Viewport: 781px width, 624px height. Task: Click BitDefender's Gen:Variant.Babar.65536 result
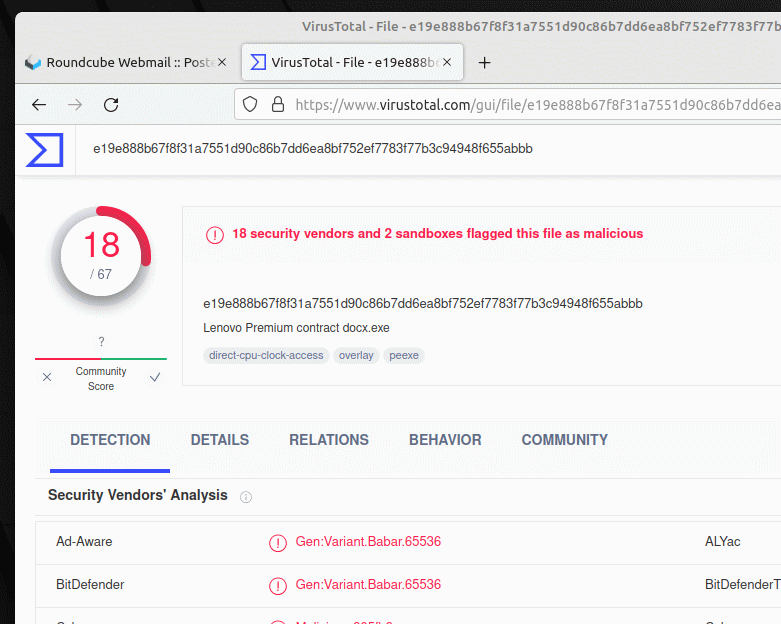[x=368, y=585]
